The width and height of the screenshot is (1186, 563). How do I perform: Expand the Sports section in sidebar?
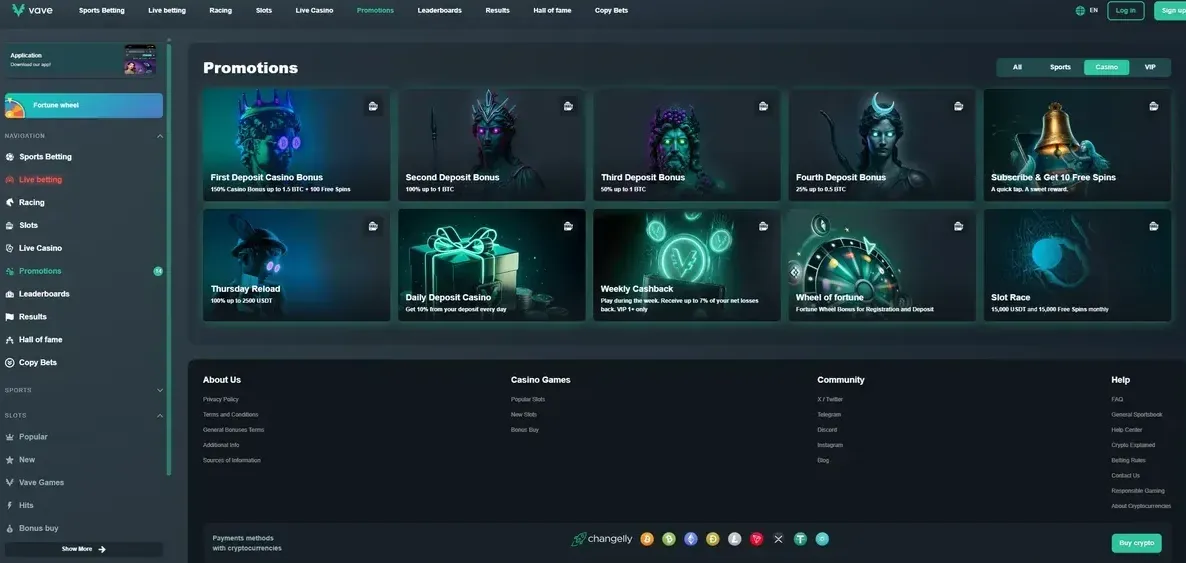coord(160,390)
